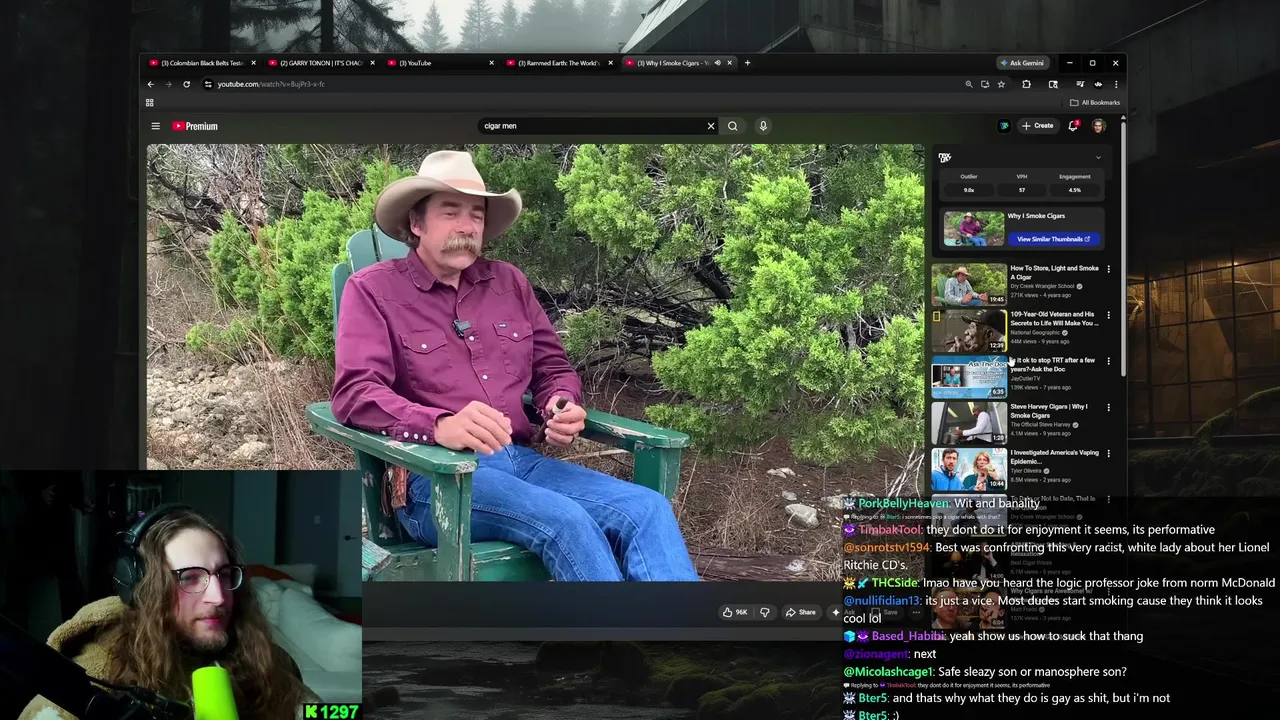The height and width of the screenshot is (720, 1280).
Task: Open options menu for 'Vaping Epidemic' video
Action: (x=1108, y=453)
